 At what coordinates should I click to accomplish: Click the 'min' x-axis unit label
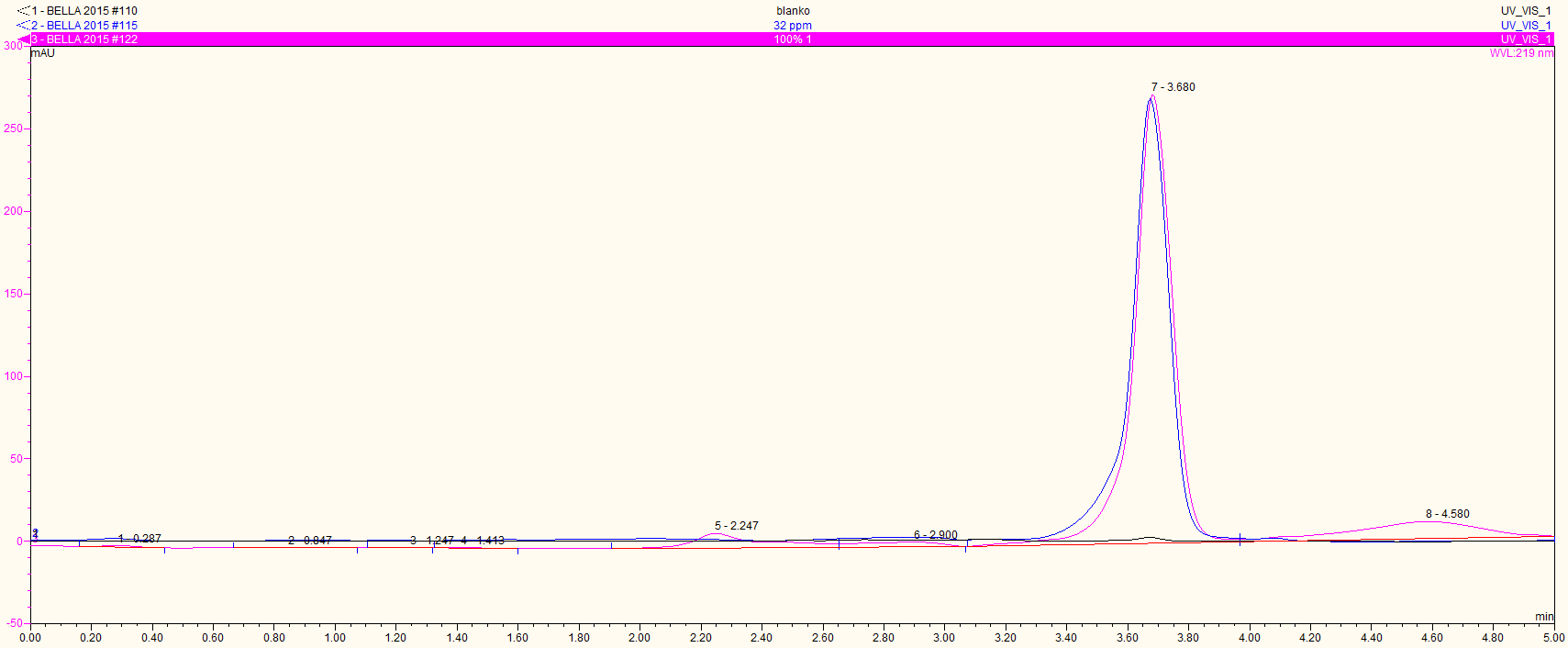[1544, 617]
